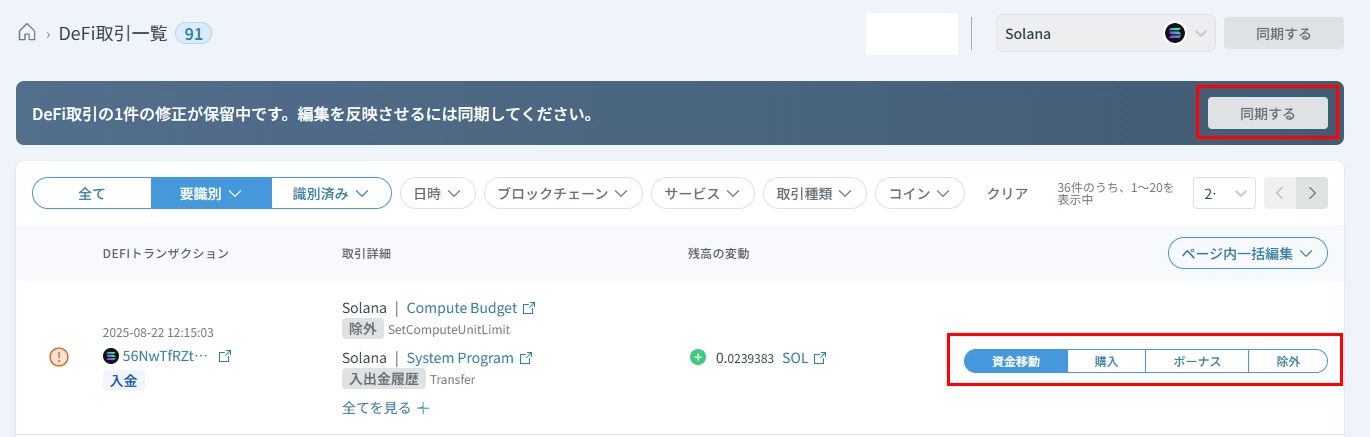Viewport: 1370px width, 437px height.
Task: Click plus icon beside 全てを見る
Action: pyautogui.click(x=423, y=408)
